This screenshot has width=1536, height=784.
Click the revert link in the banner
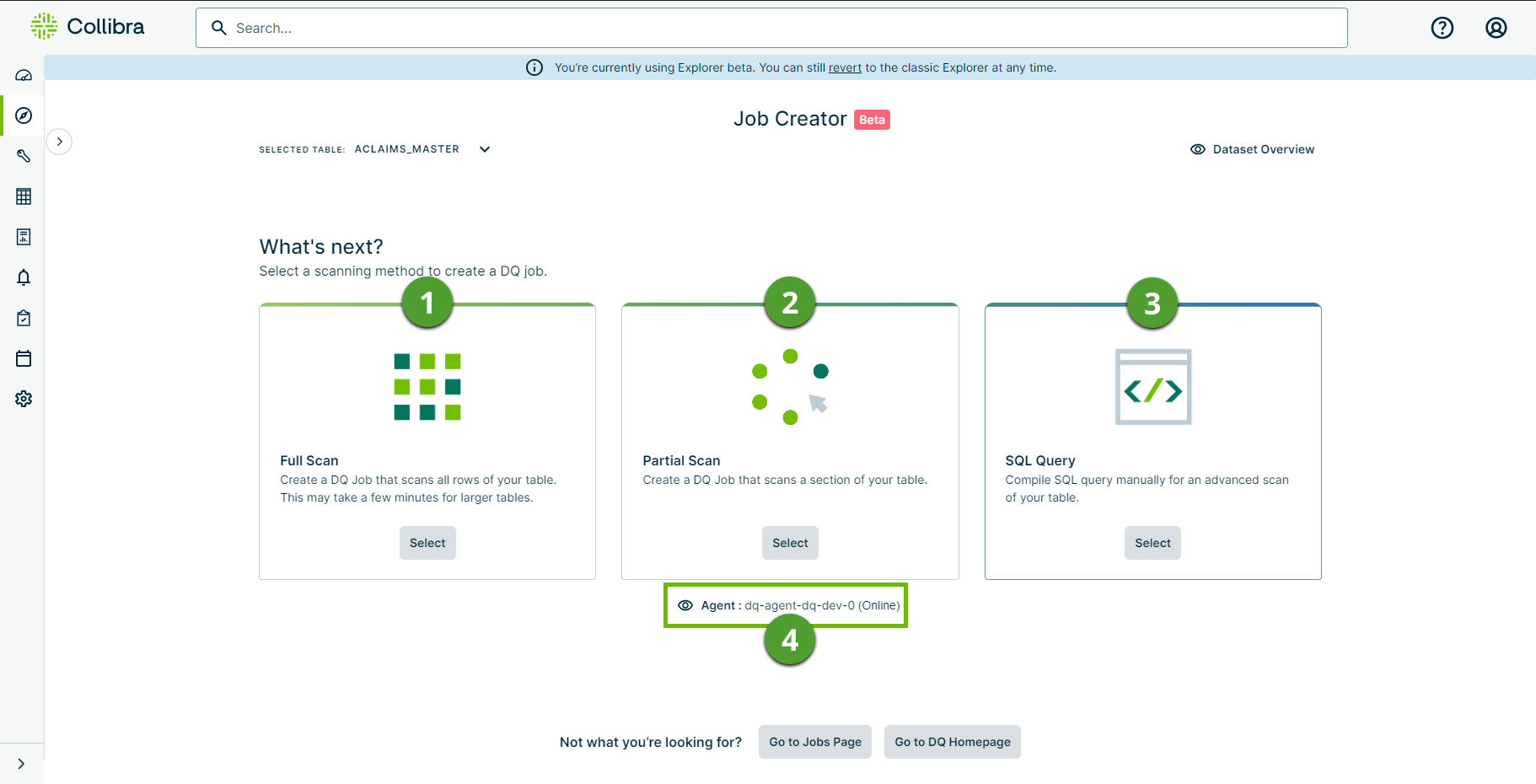pyautogui.click(x=845, y=67)
